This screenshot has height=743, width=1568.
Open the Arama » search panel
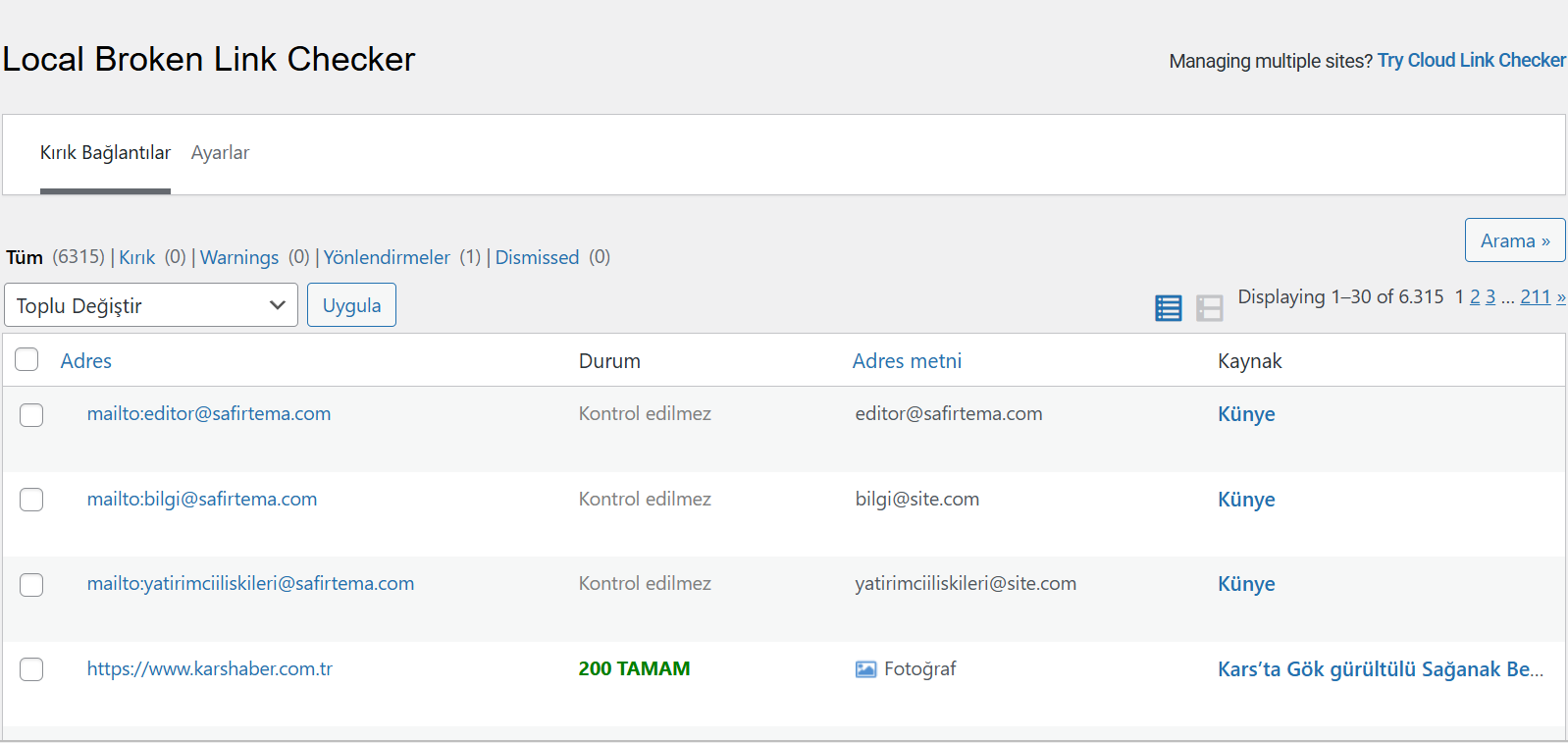pos(1515,240)
